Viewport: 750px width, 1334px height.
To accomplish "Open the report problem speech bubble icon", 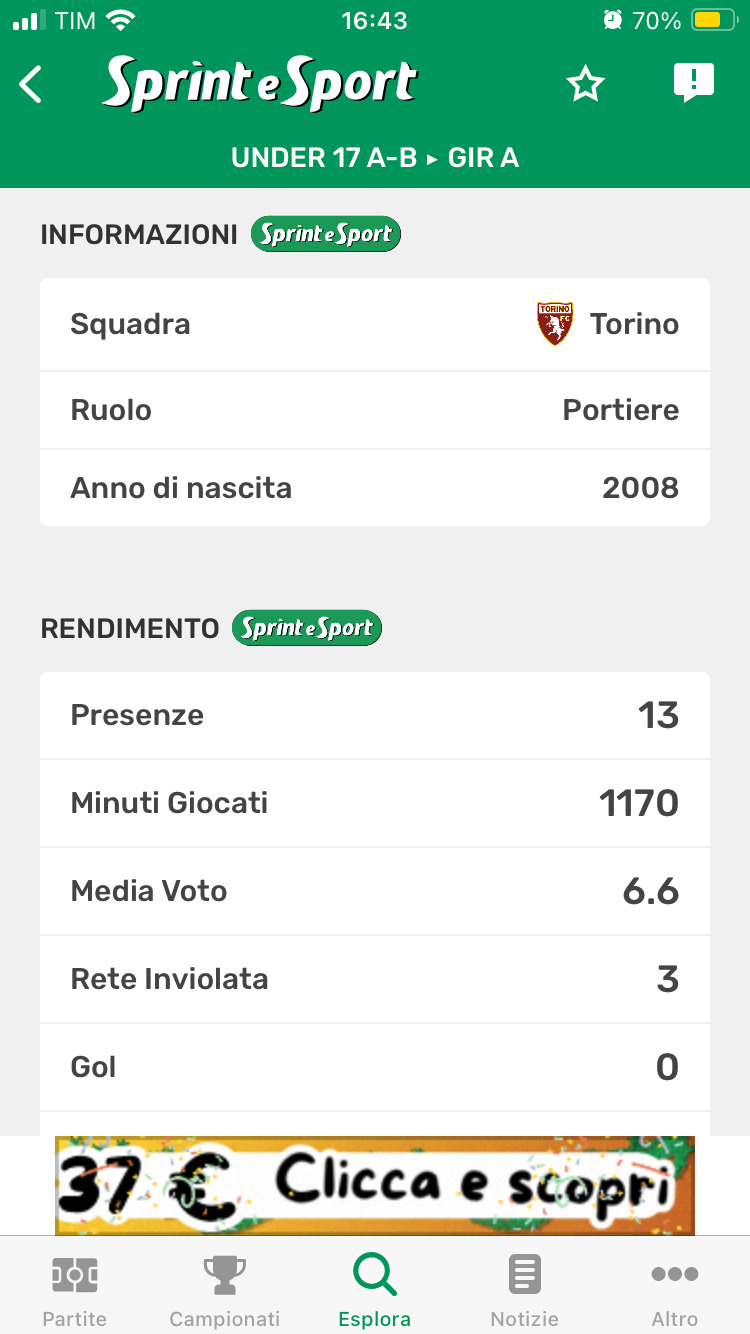I will pyautogui.click(x=693, y=83).
